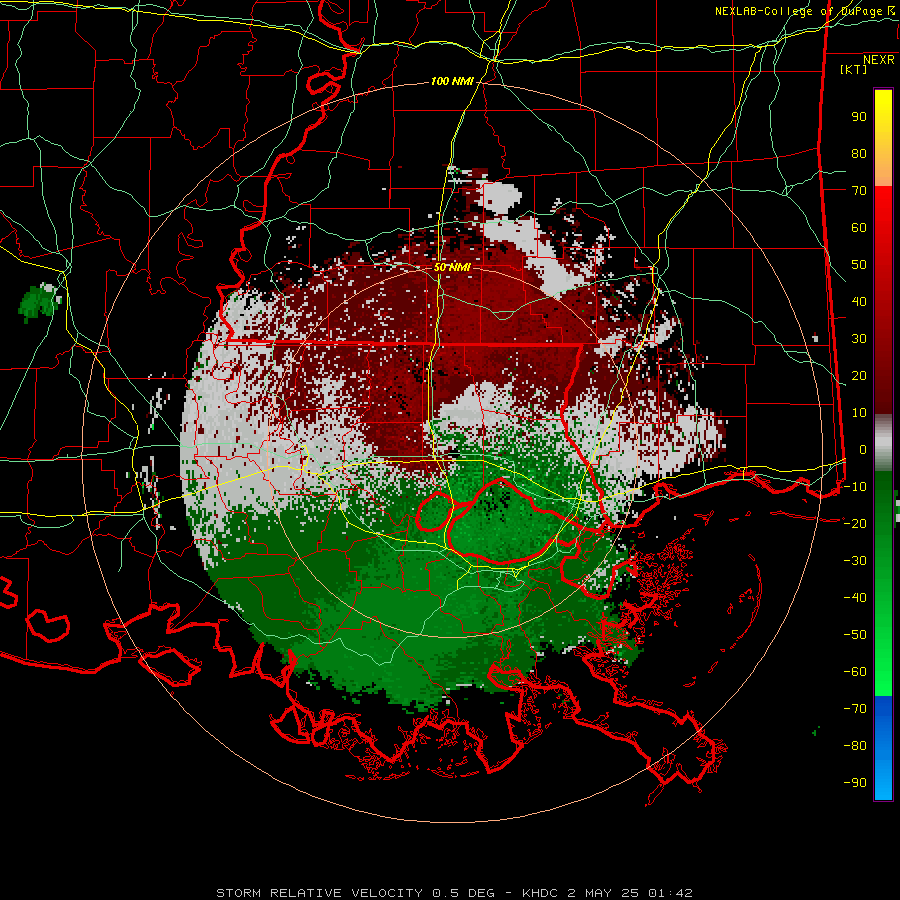Click the 90 value on velocity scale

(859, 117)
